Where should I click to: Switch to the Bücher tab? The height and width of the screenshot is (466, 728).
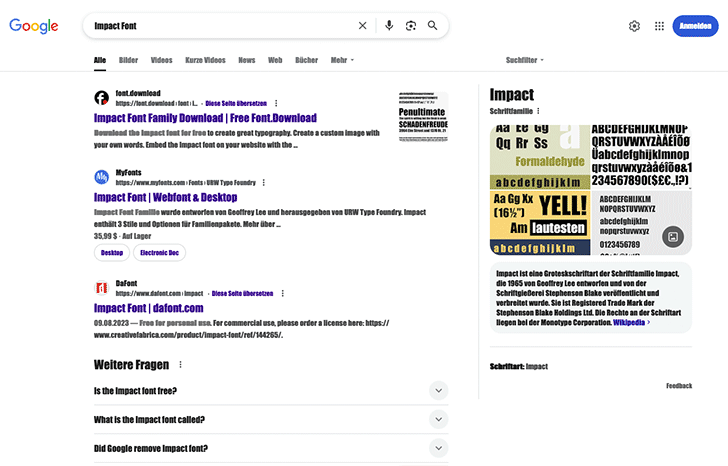point(306,60)
